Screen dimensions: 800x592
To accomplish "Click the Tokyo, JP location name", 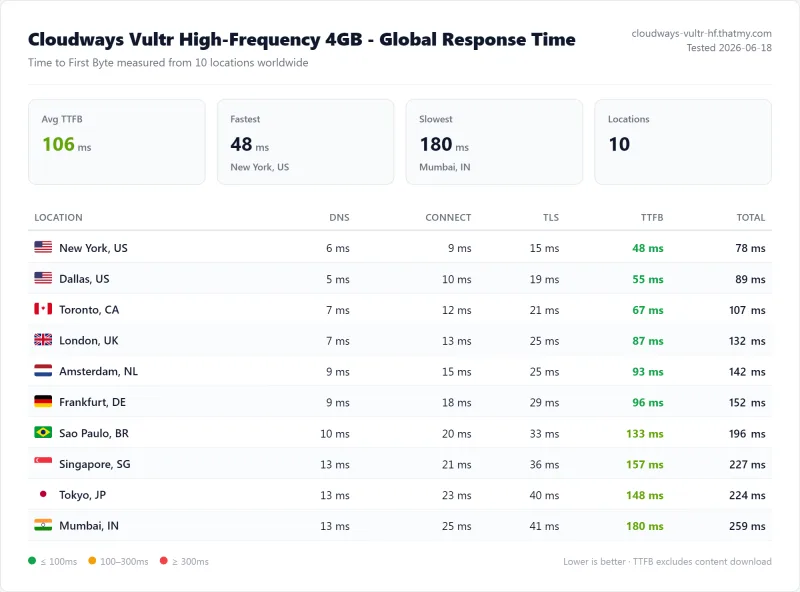I will click(x=82, y=495).
